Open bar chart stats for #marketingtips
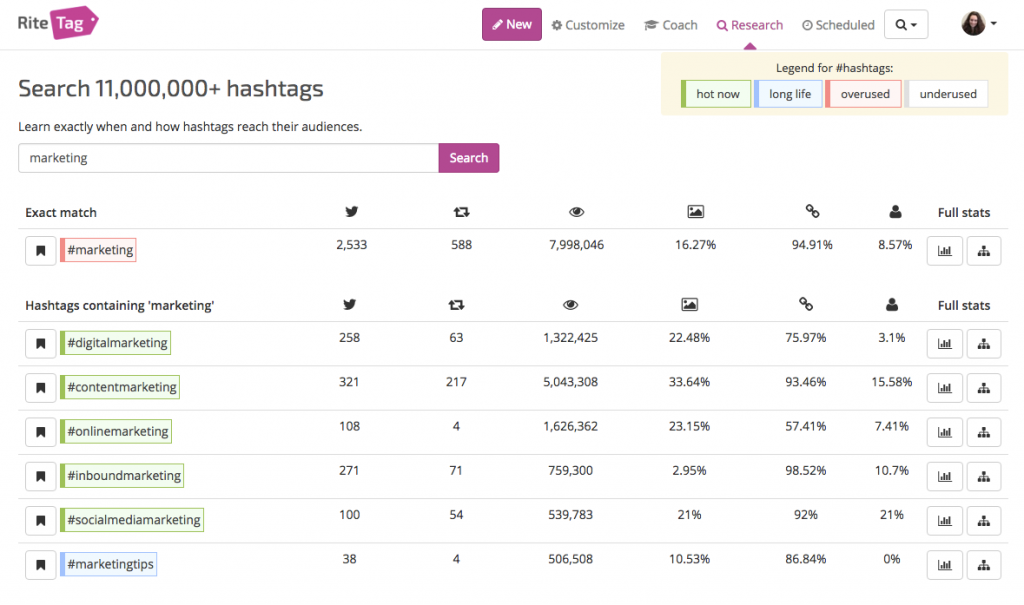 tap(944, 565)
